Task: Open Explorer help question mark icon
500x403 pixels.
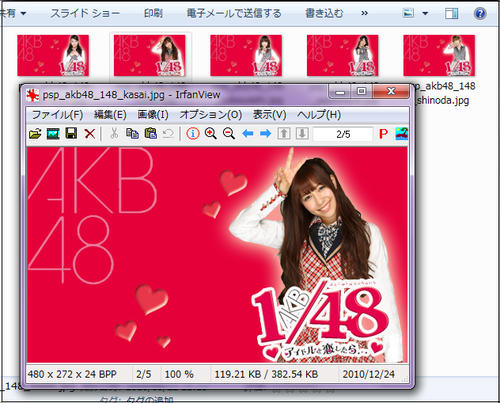Action: pyautogui.click(x=480, y=13)
